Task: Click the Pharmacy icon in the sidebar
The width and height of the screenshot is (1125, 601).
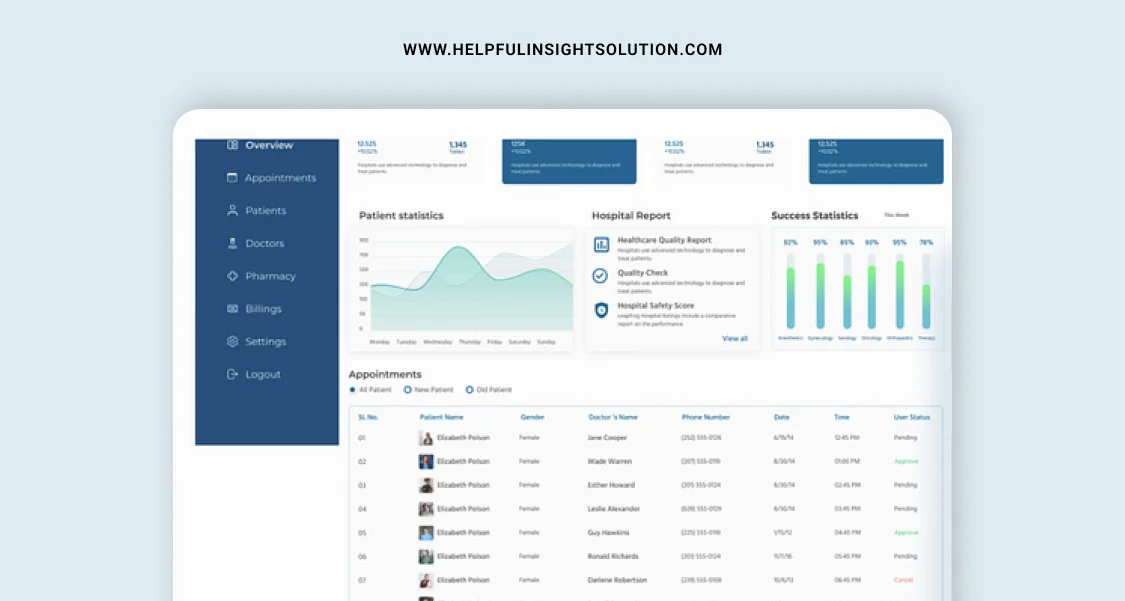Action: (232, 275)
